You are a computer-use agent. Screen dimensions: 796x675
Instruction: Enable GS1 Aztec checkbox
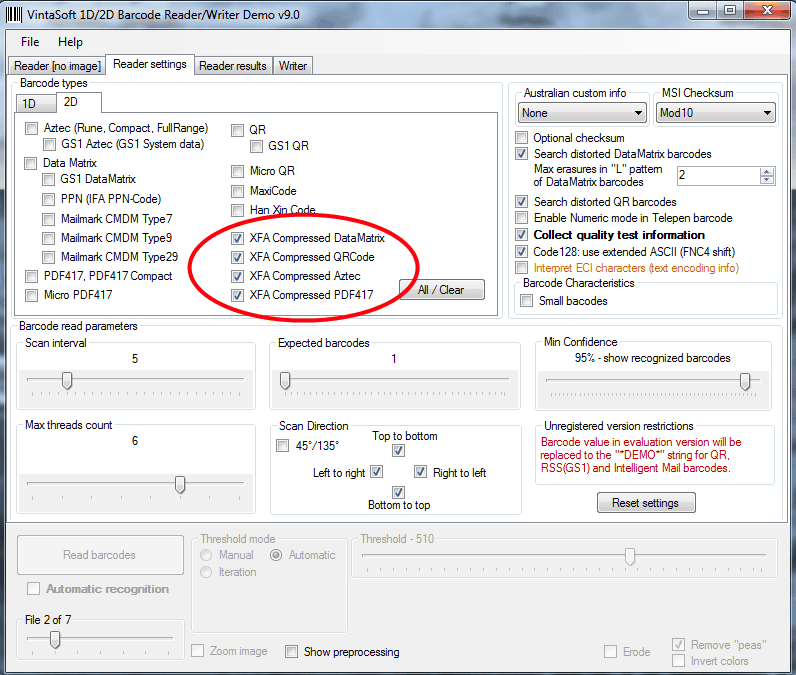coord(49,145)
